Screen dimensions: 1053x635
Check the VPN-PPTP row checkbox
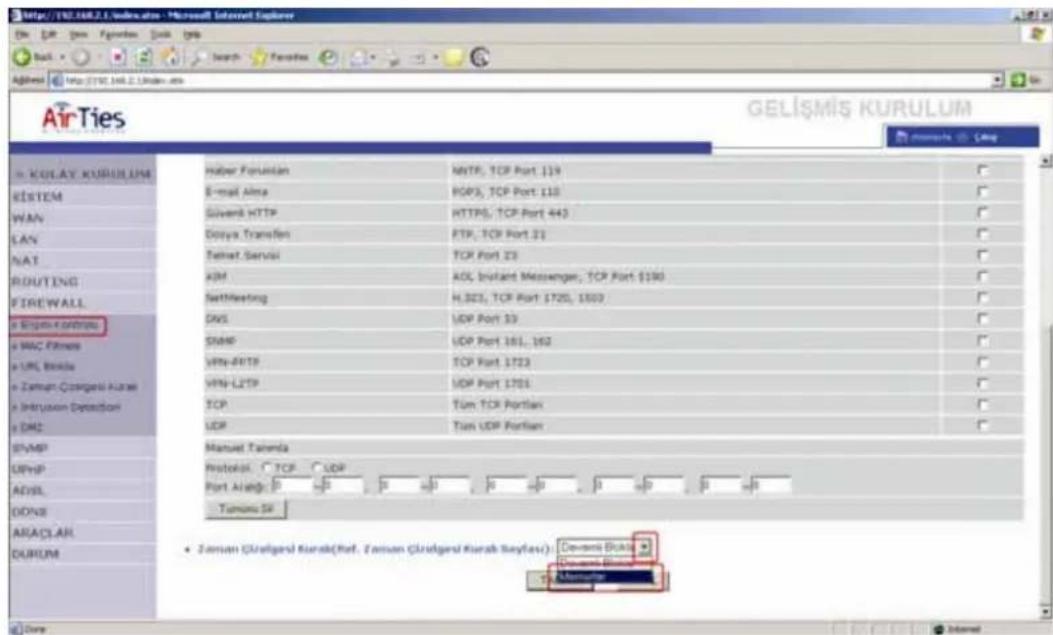(x=982, y=362)
